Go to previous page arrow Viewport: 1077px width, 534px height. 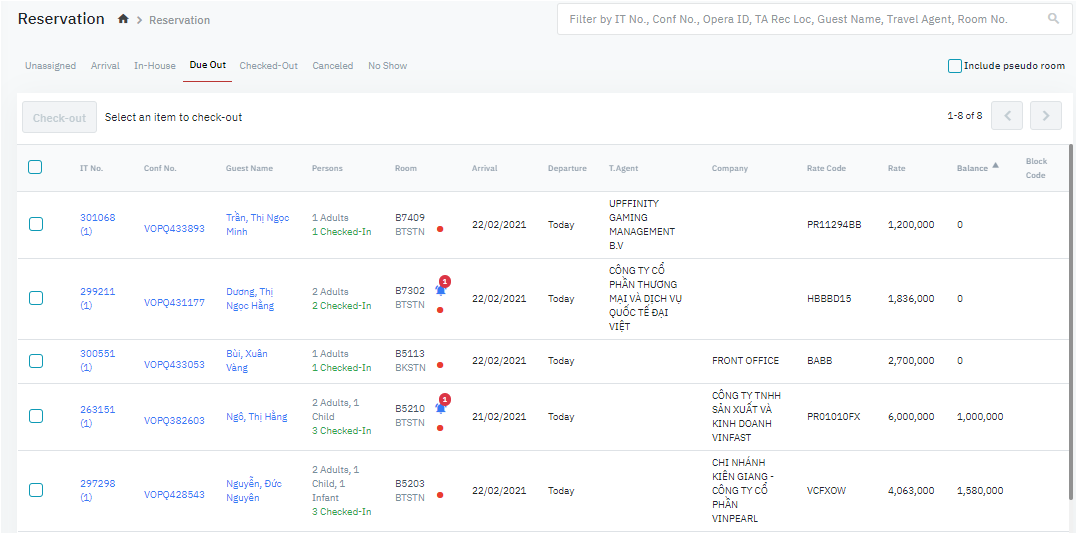point(1007,116)
